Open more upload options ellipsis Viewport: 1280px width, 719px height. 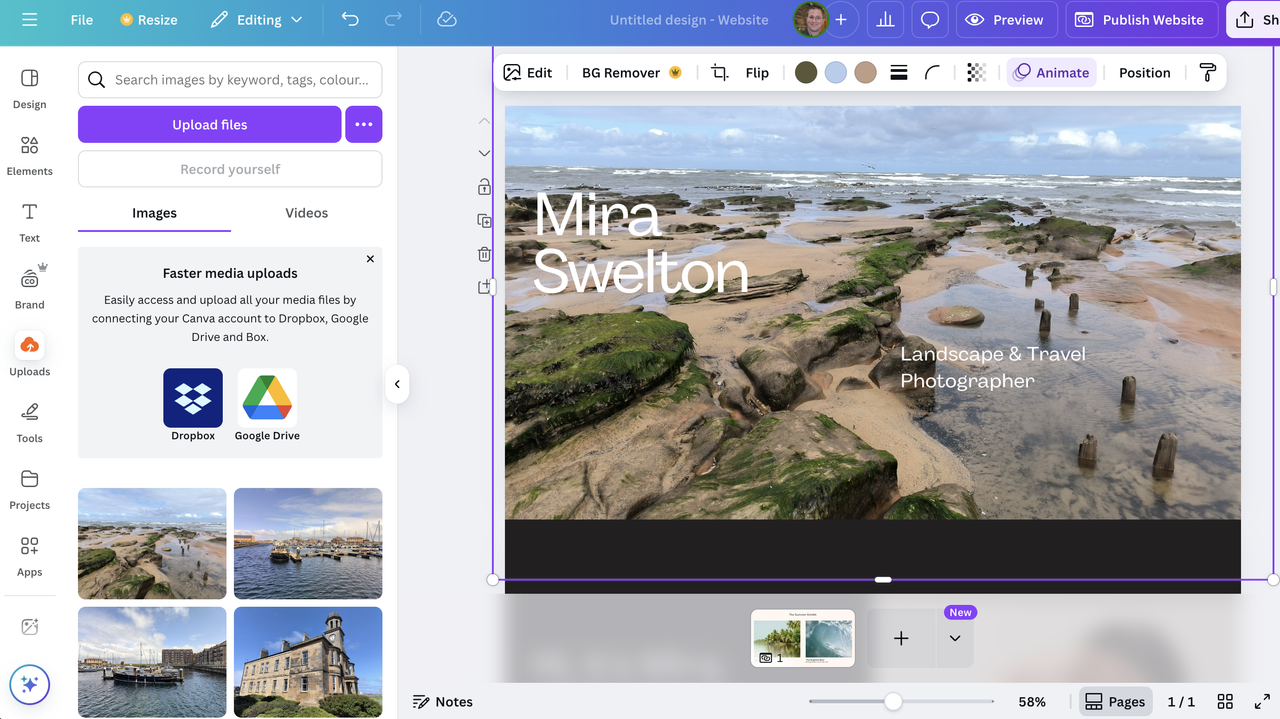pos(364,125)
